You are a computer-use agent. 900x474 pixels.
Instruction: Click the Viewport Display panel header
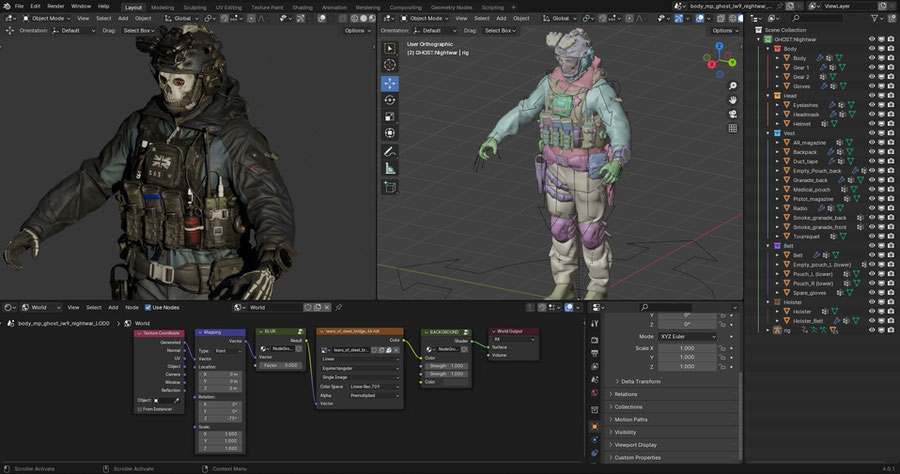point(635,445)
